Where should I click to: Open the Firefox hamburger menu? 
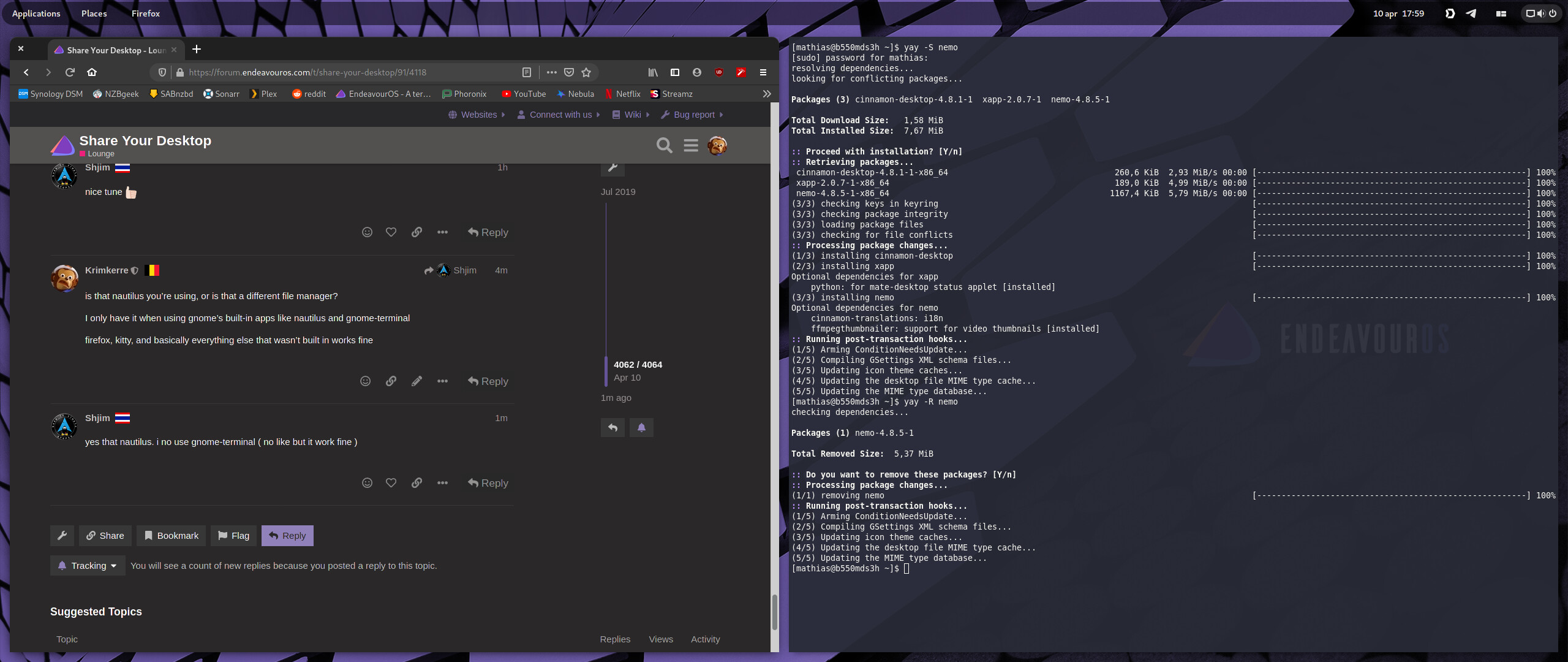click(763, 72)
